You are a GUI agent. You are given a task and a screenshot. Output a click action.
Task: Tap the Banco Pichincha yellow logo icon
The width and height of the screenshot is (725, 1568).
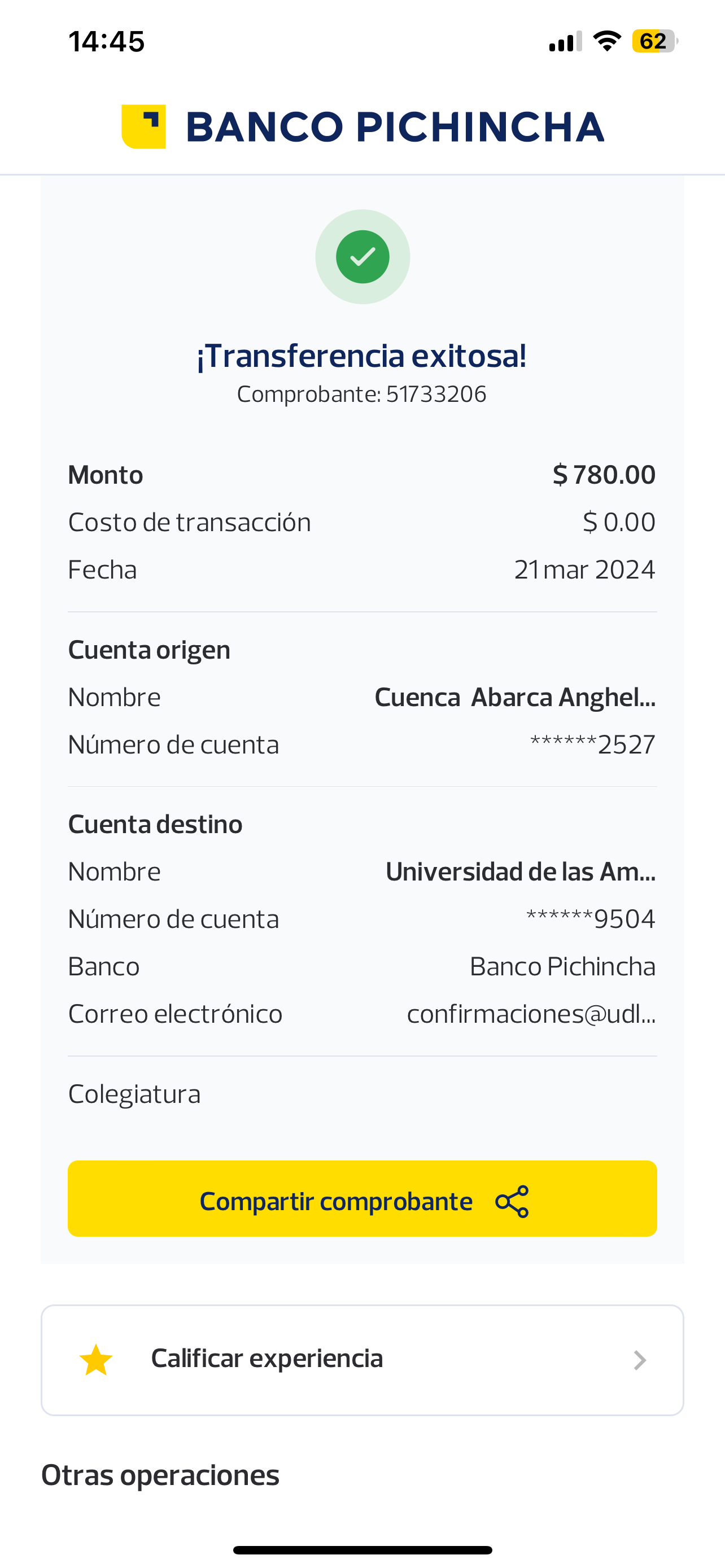click(143, 126)
